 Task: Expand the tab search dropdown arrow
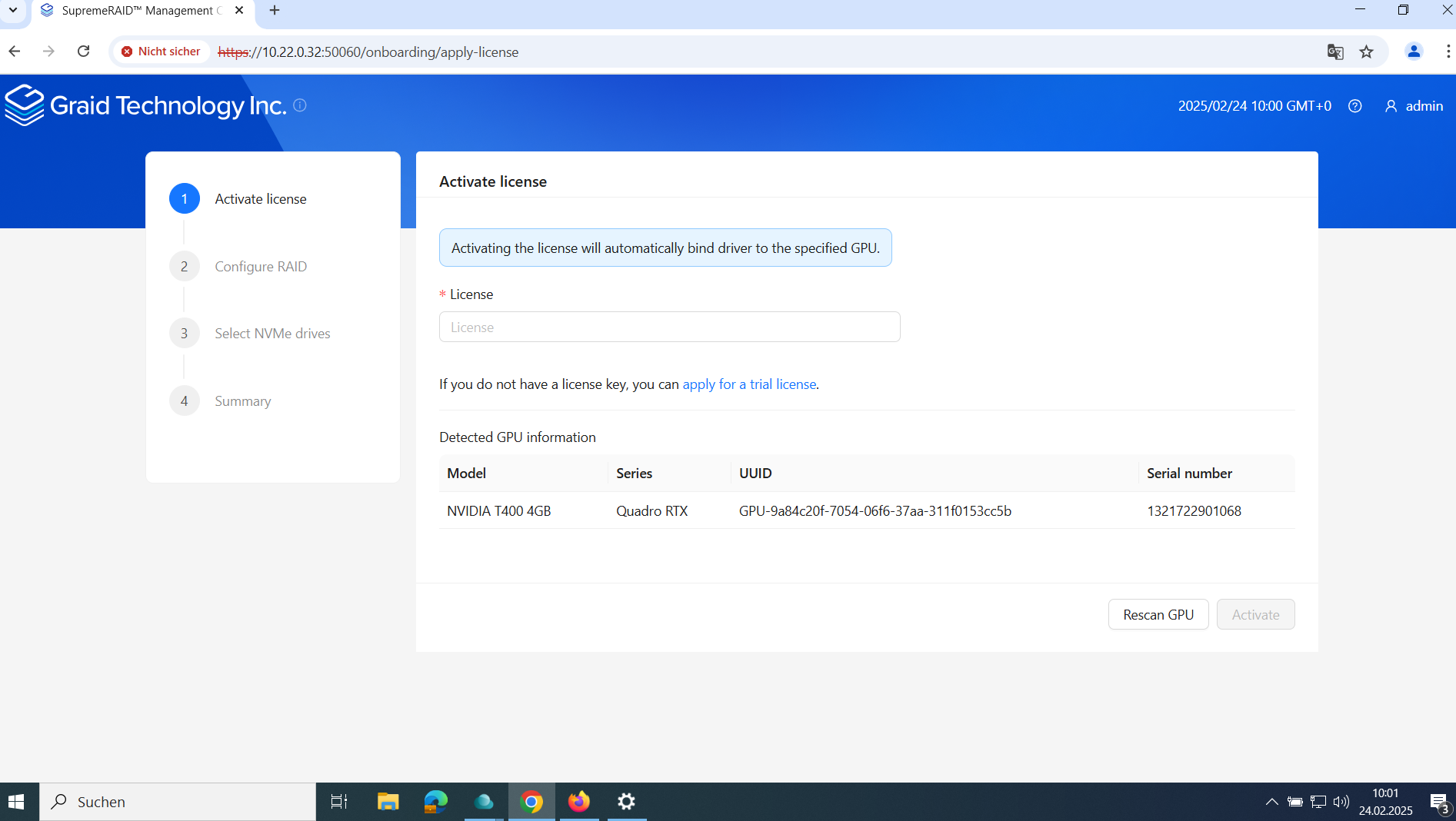13,10
